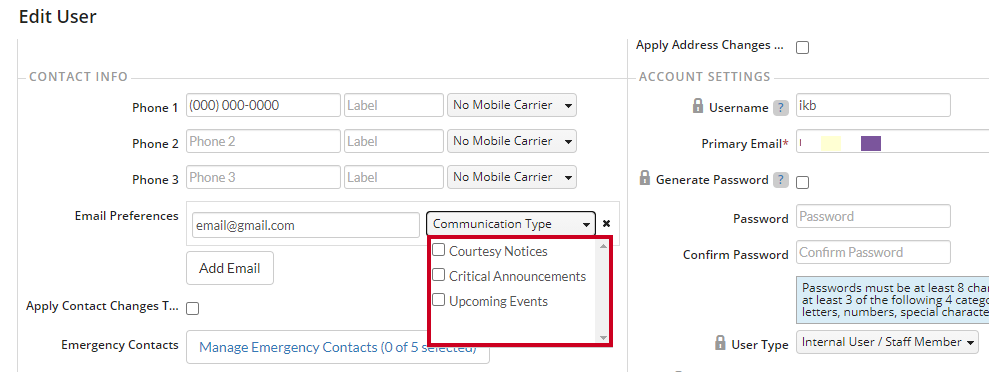Click the password requirements info box

(892, 300)
